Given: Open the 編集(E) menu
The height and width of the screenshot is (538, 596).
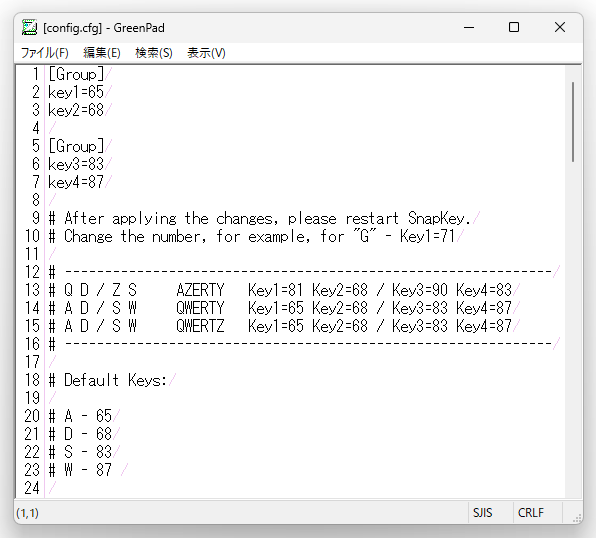Looking at the screenshot, I should pyautogui.click(x=102, y=53).
